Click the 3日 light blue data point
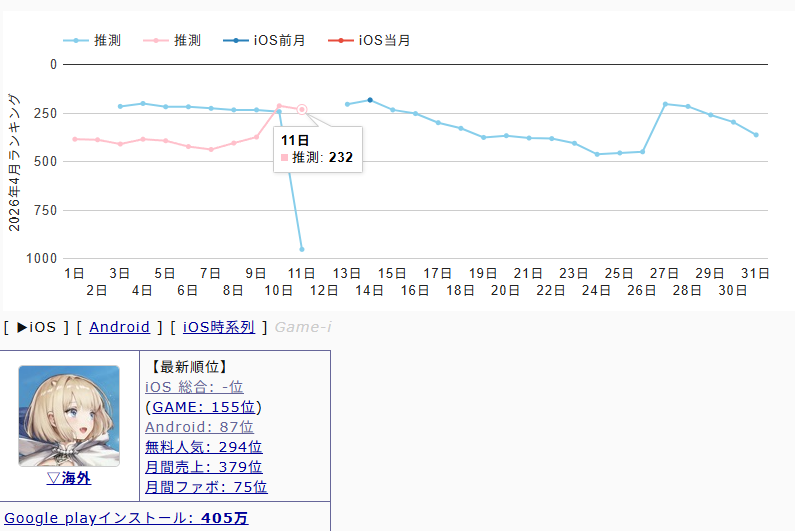The image size is (795, 531). tap(120, 107)
